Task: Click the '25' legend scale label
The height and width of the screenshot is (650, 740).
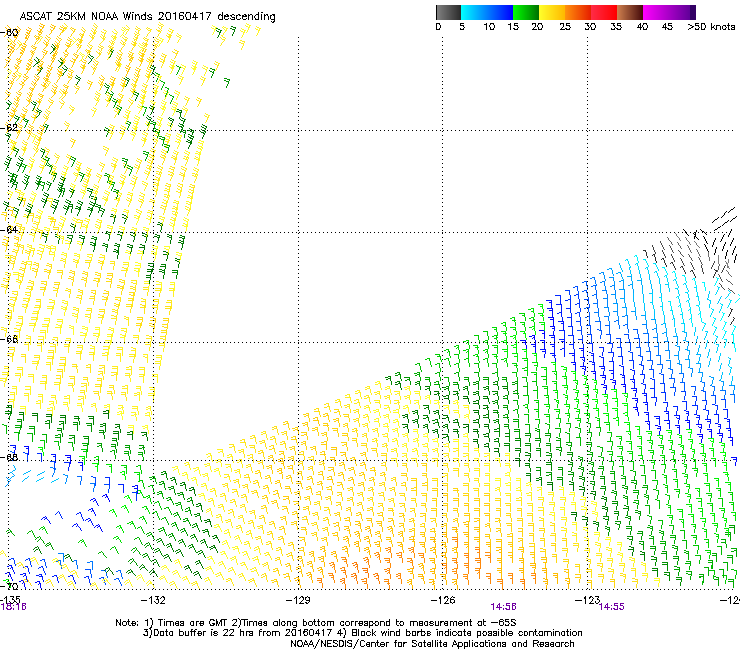Action: tap(565, 27)
